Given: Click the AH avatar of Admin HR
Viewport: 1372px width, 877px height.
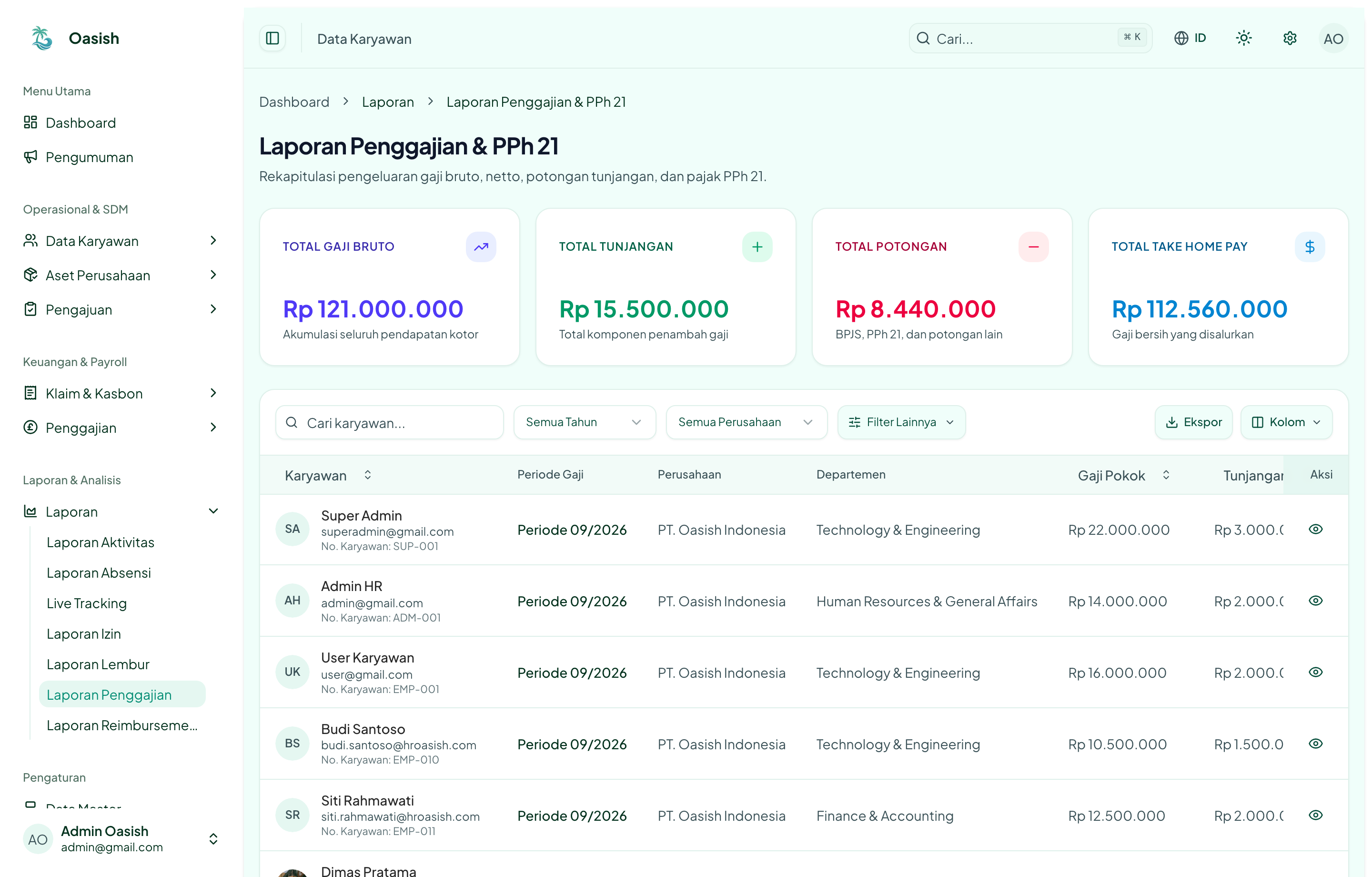Looking at the screenshot, I should click(293, 601).
